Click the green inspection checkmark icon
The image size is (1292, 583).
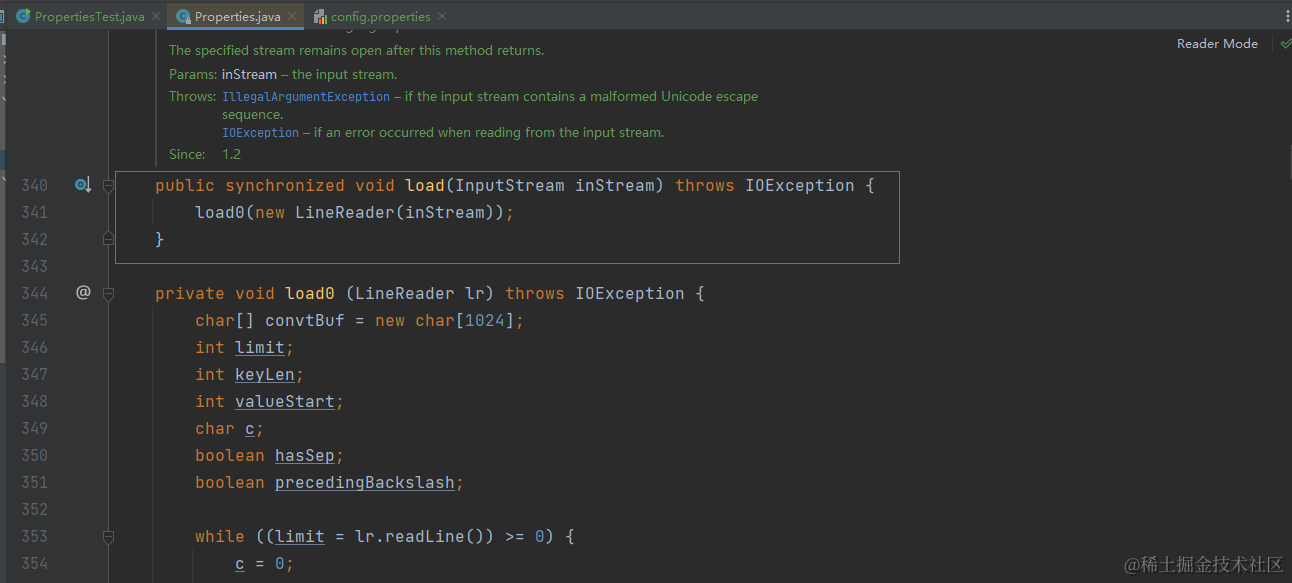pyautogui.click(x=1285, y=44)
